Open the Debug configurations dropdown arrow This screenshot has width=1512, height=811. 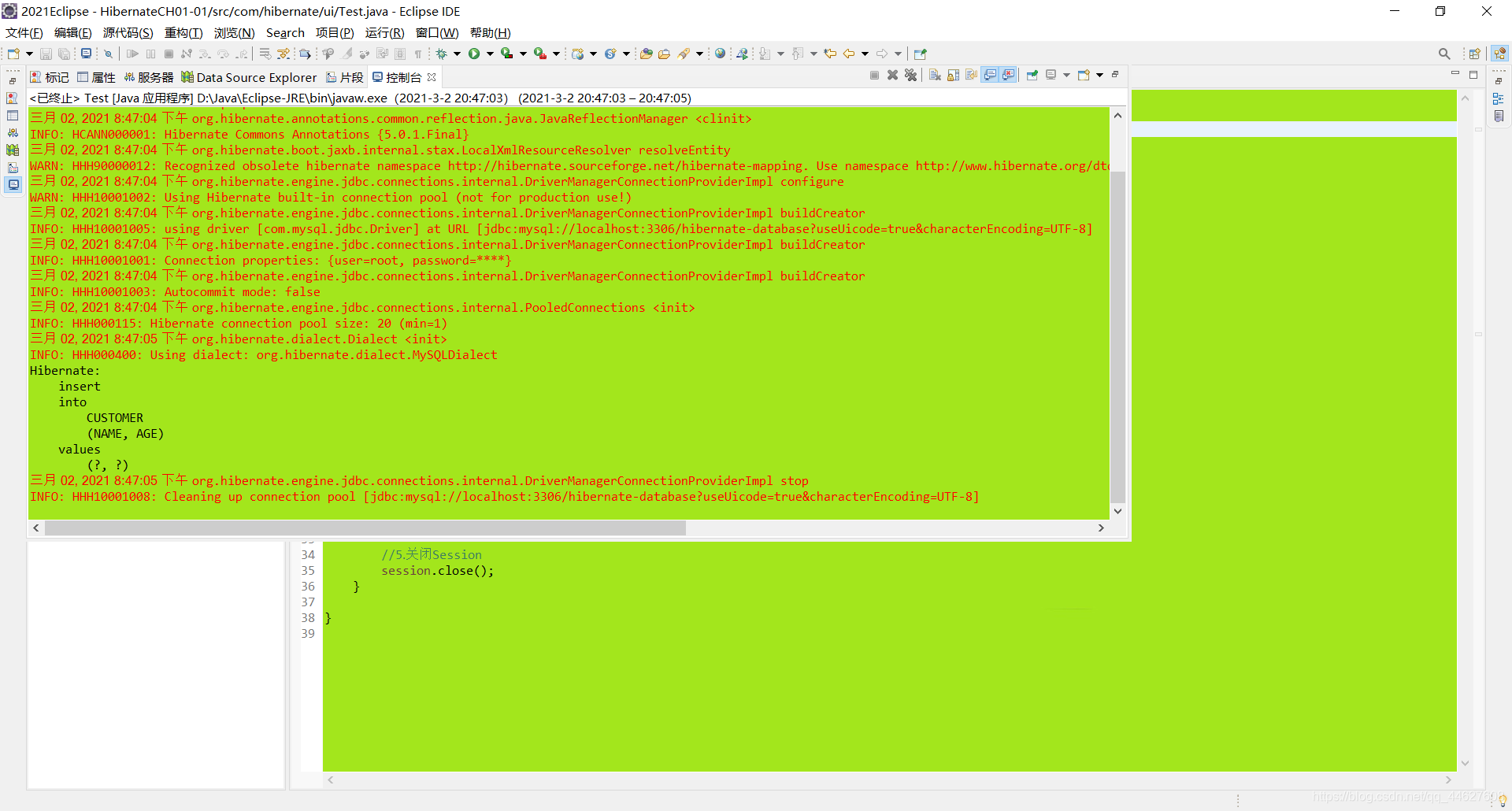(x=457, y=54)
